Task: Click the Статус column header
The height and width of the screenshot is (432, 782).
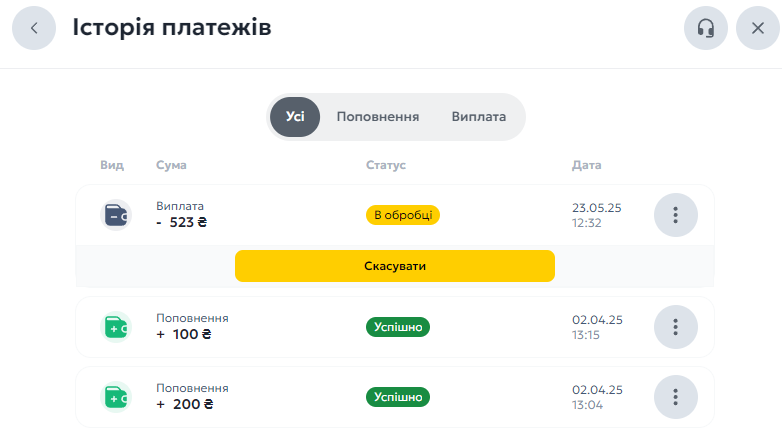Action: pyautogui.click(x=386, y=165)
